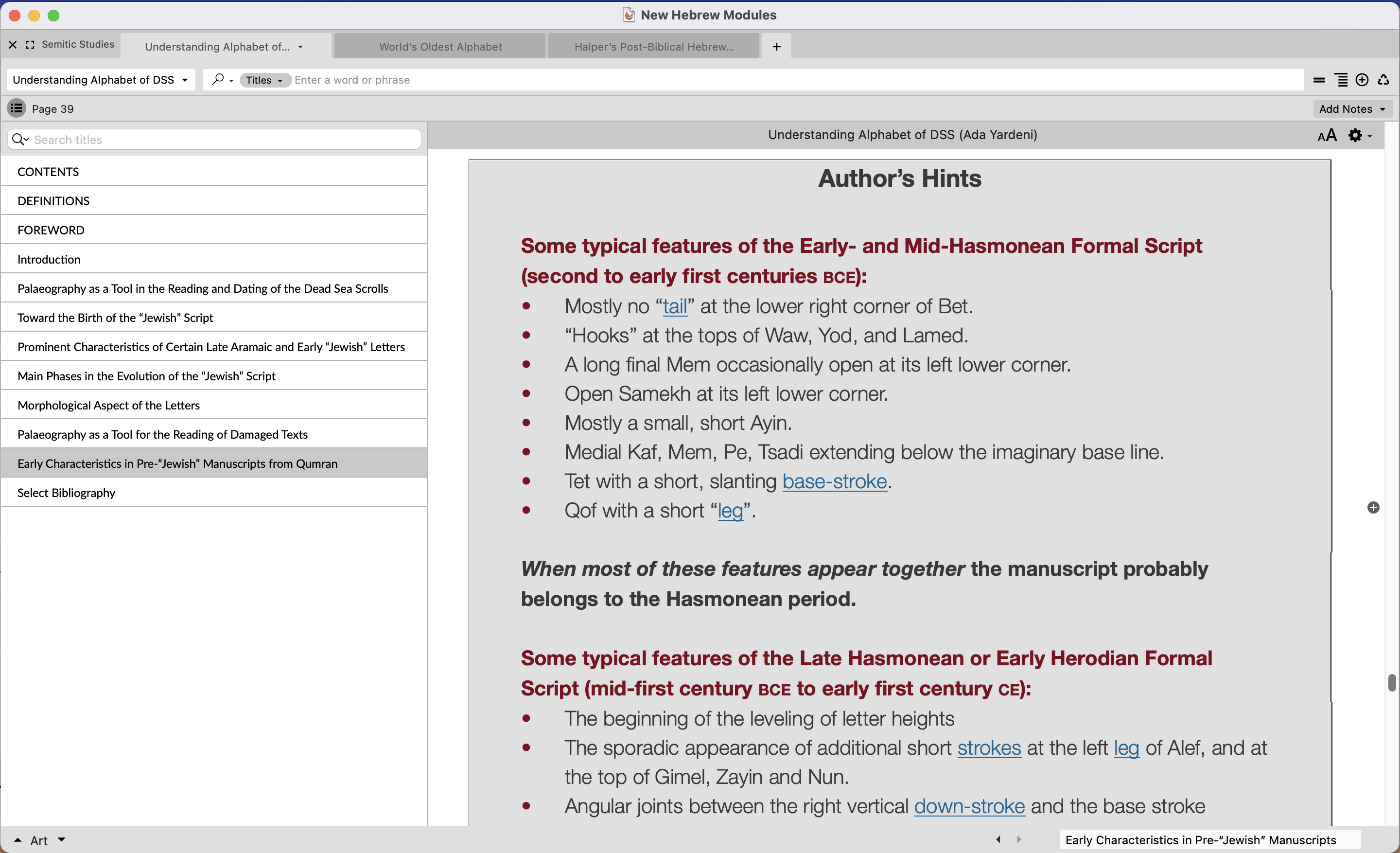Click the base-stroke hyperlink
Viewport: 1400px width, 853px height.
coord(834,481)
